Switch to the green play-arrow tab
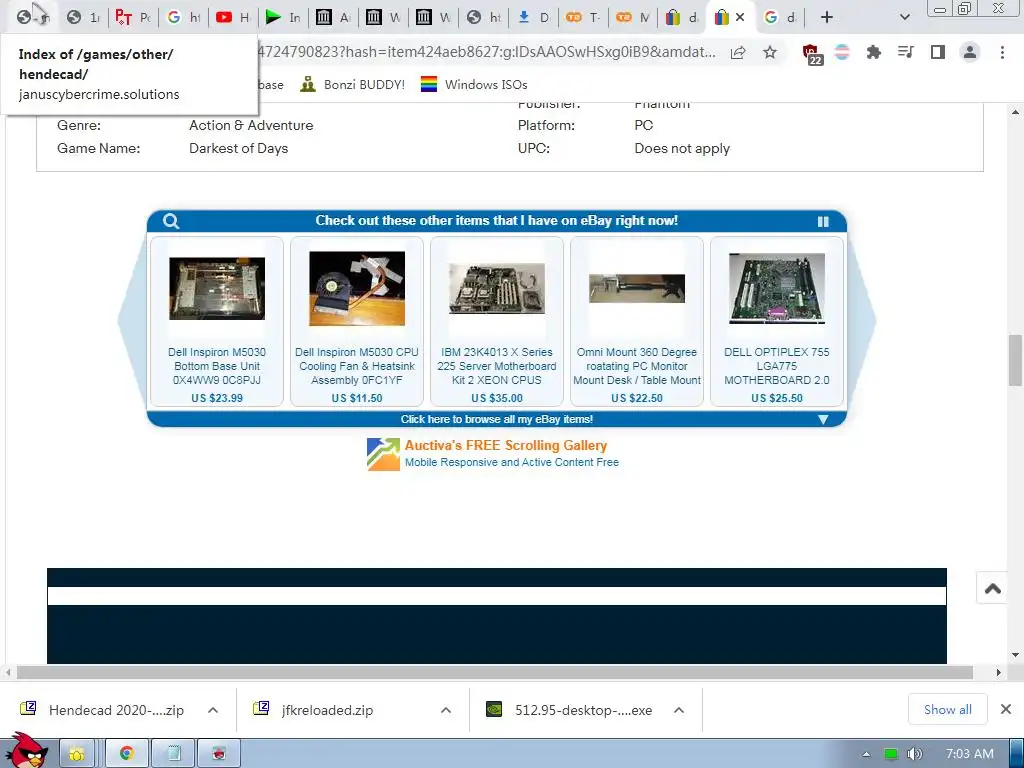 pos(283,18)
